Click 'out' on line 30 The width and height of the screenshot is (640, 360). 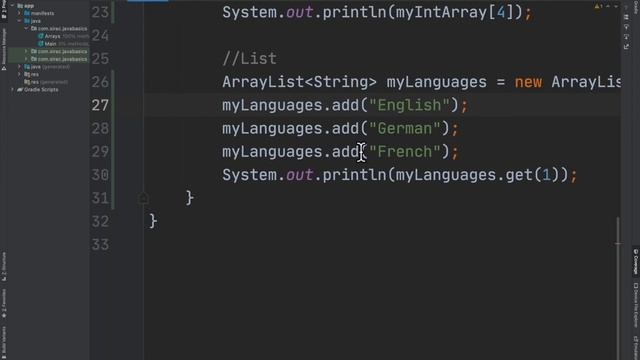(x=299, y=176)
